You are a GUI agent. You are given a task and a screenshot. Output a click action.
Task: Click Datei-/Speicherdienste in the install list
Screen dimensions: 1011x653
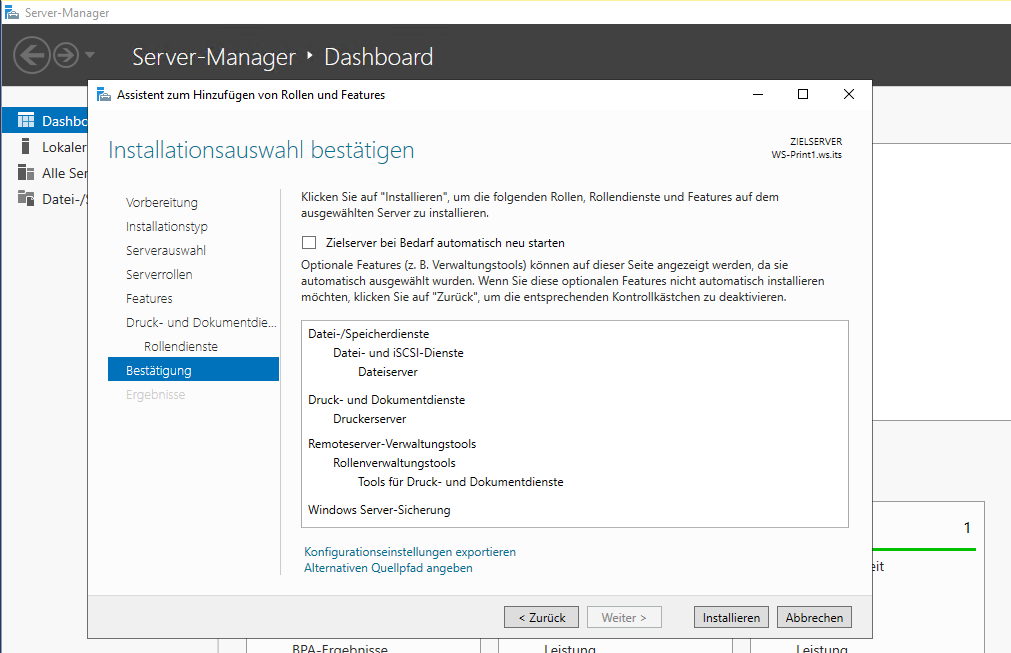pyautogui.click(x=369, y=334)
